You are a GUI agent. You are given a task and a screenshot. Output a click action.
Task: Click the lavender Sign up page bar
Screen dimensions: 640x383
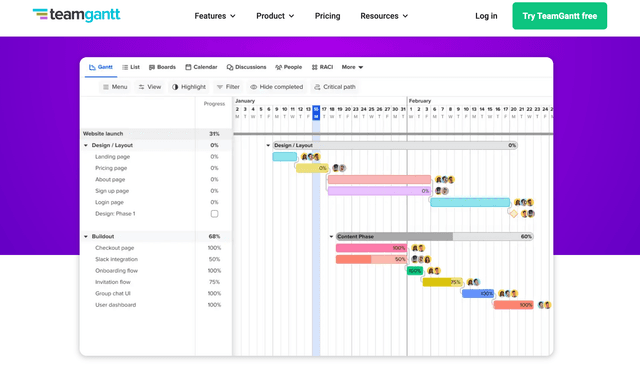click(379, 191)
